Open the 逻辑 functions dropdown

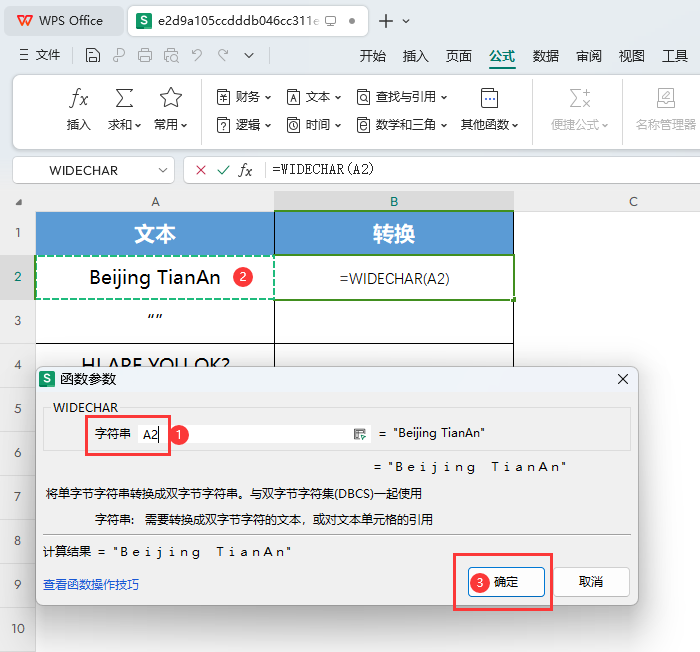tap(244, 125)
